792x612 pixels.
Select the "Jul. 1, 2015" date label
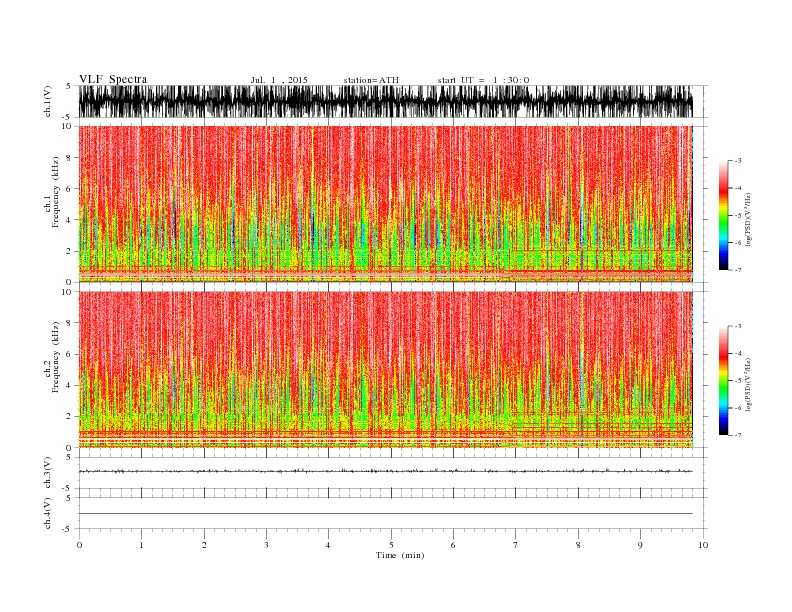pos(279,80)
